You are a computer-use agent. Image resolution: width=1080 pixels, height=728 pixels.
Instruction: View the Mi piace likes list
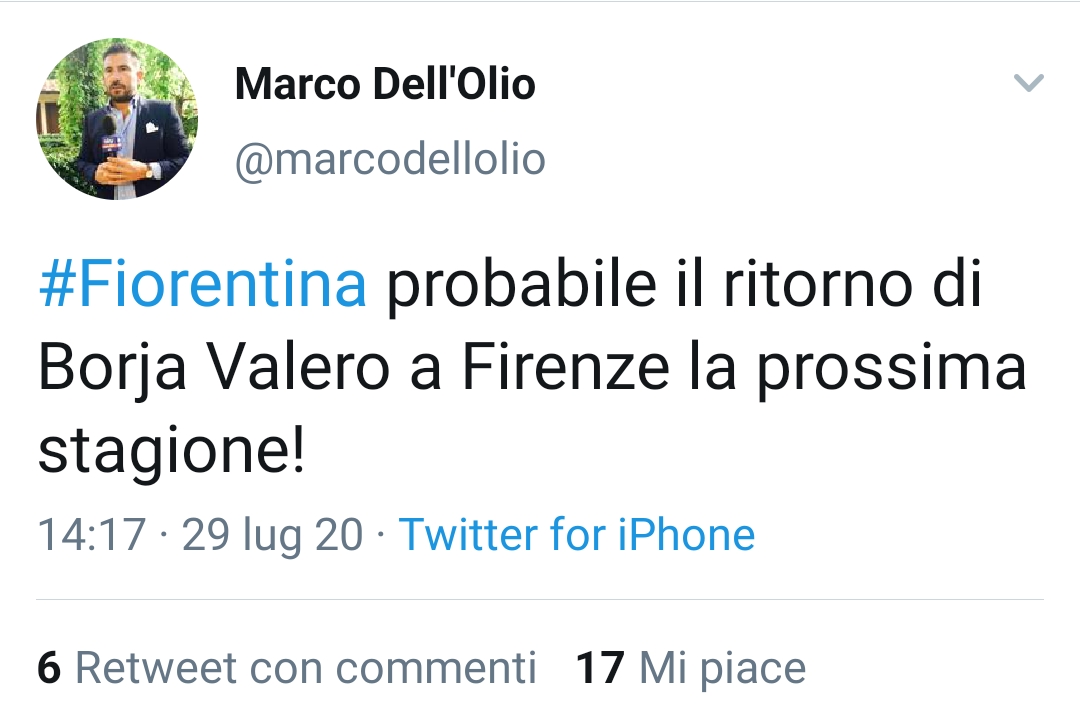click(x=691, y=667)
